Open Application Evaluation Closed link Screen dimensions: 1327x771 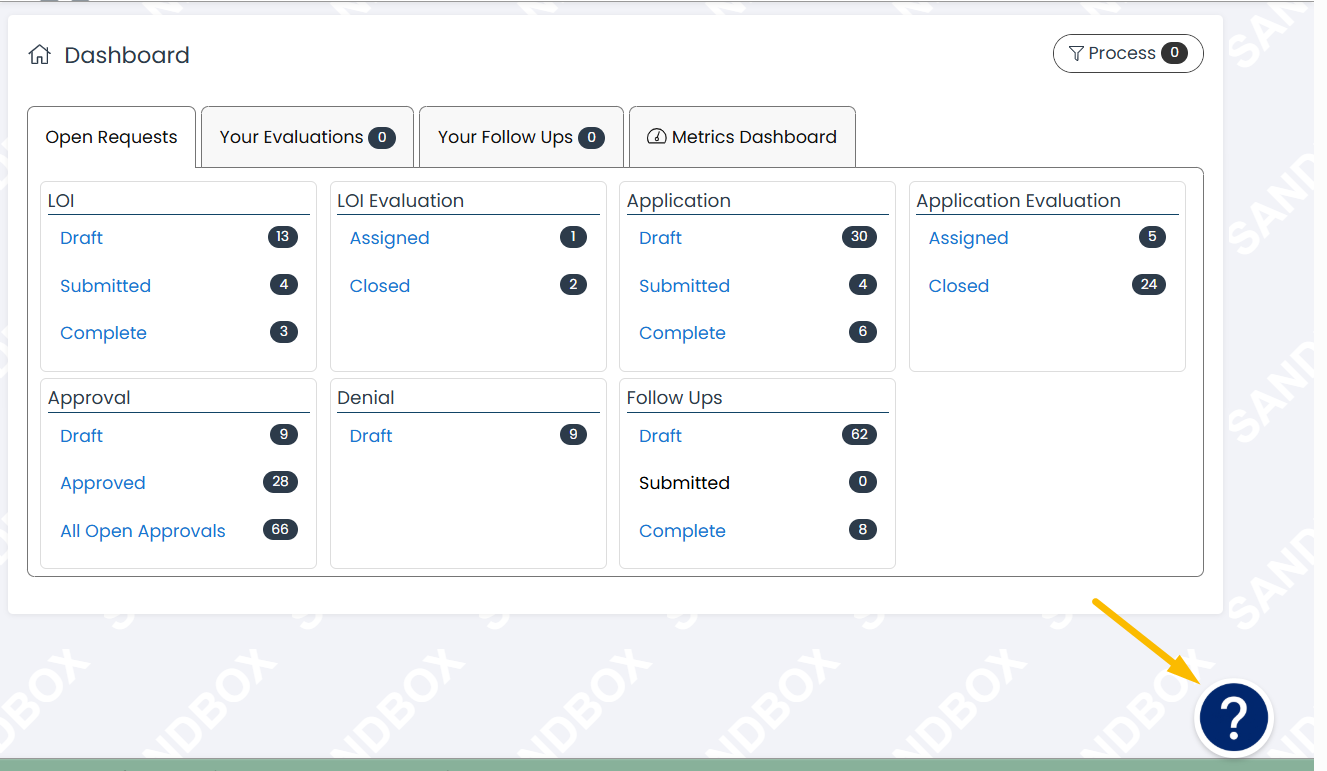tap(958, 286)
